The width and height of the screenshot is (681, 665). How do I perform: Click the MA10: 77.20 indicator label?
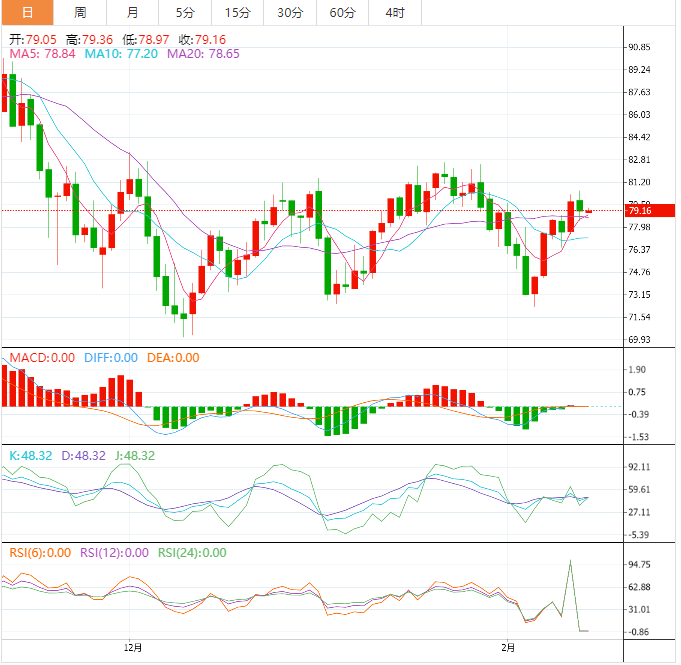pyautogui.click(x=121, y=54)
